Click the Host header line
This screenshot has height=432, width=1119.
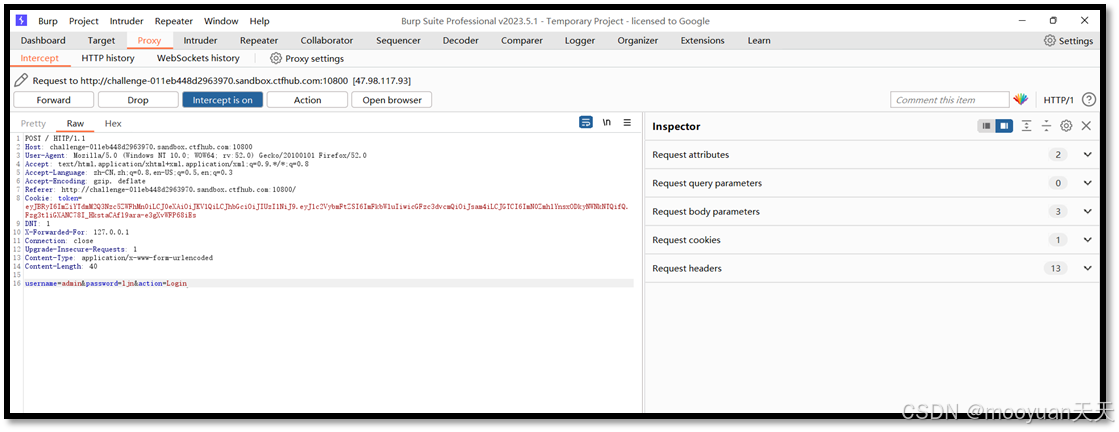(138, 147)
